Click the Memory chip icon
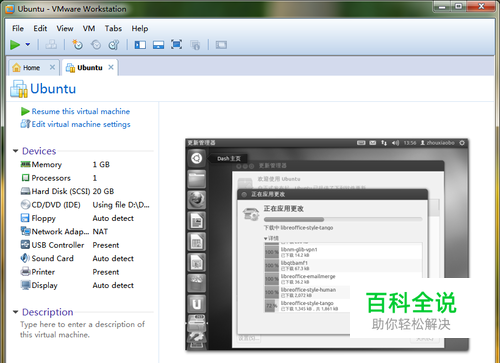 click(25, 164)
